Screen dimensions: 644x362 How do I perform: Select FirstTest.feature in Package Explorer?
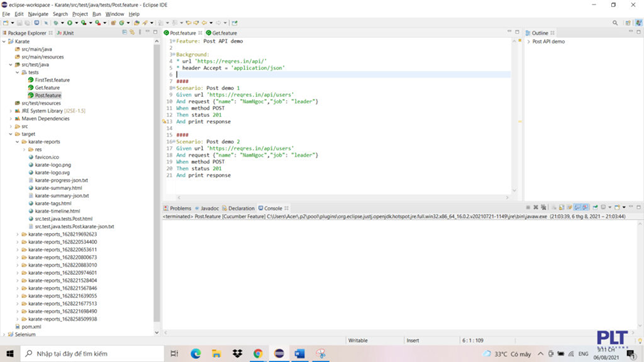[x=52, y=80]
